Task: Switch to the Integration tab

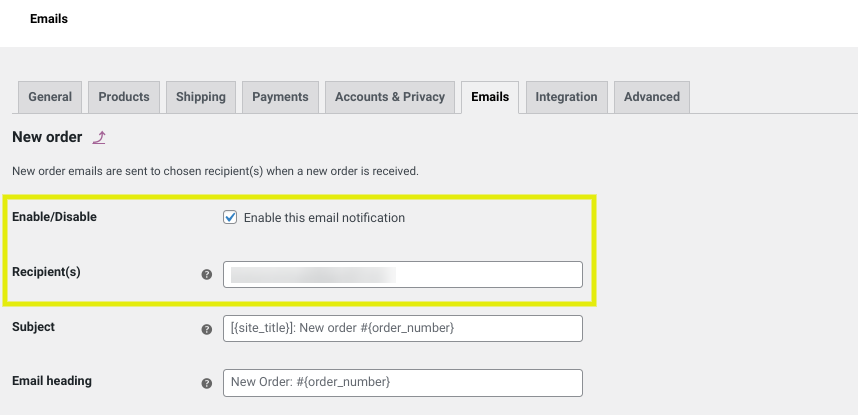Action: pos(566,97)
